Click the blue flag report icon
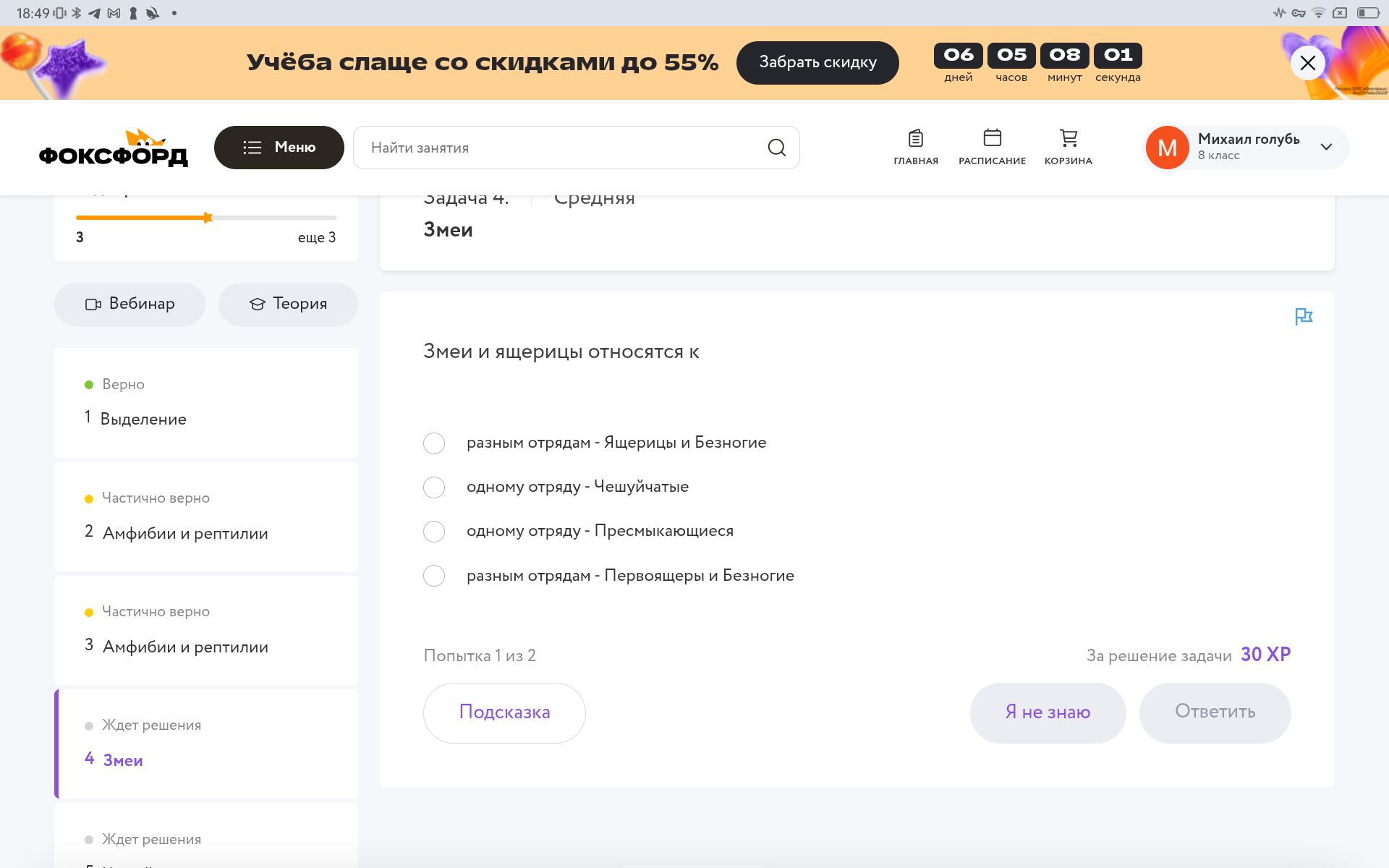The image size is (1389, 868). (1304, 317)
